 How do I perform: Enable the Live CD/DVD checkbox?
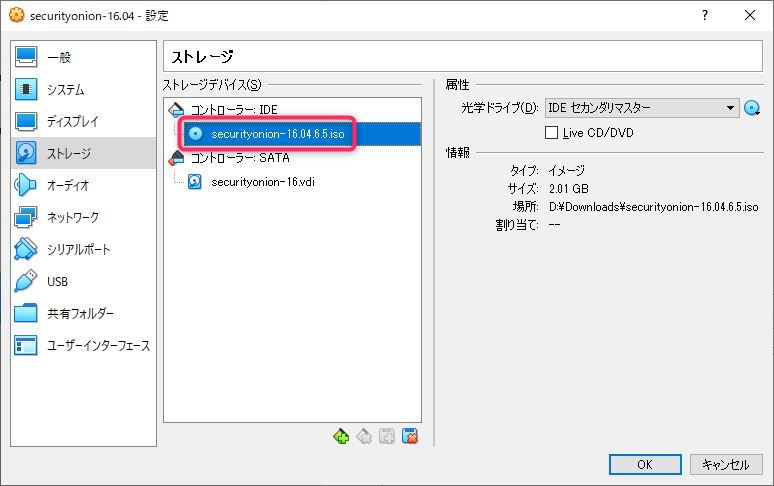click(551, 133)
